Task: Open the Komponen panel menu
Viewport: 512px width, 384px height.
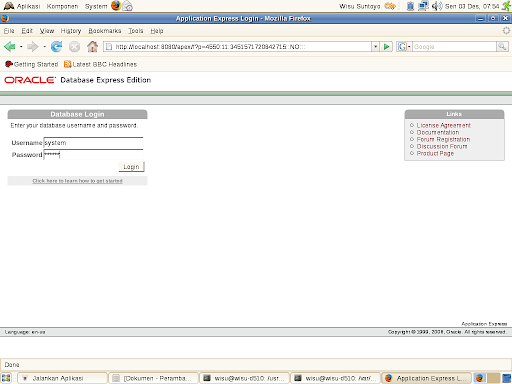Action: coord(62,6)
